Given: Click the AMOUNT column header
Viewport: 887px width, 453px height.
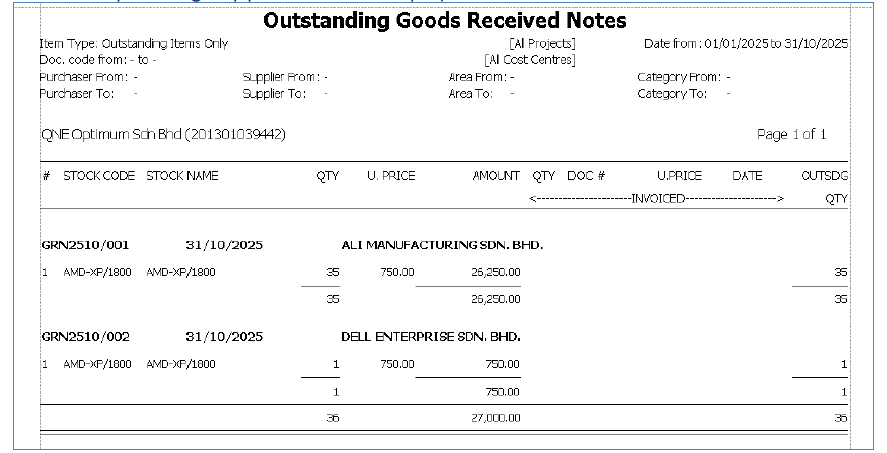Looking at the screenshot, I should [x=496, y=176].
